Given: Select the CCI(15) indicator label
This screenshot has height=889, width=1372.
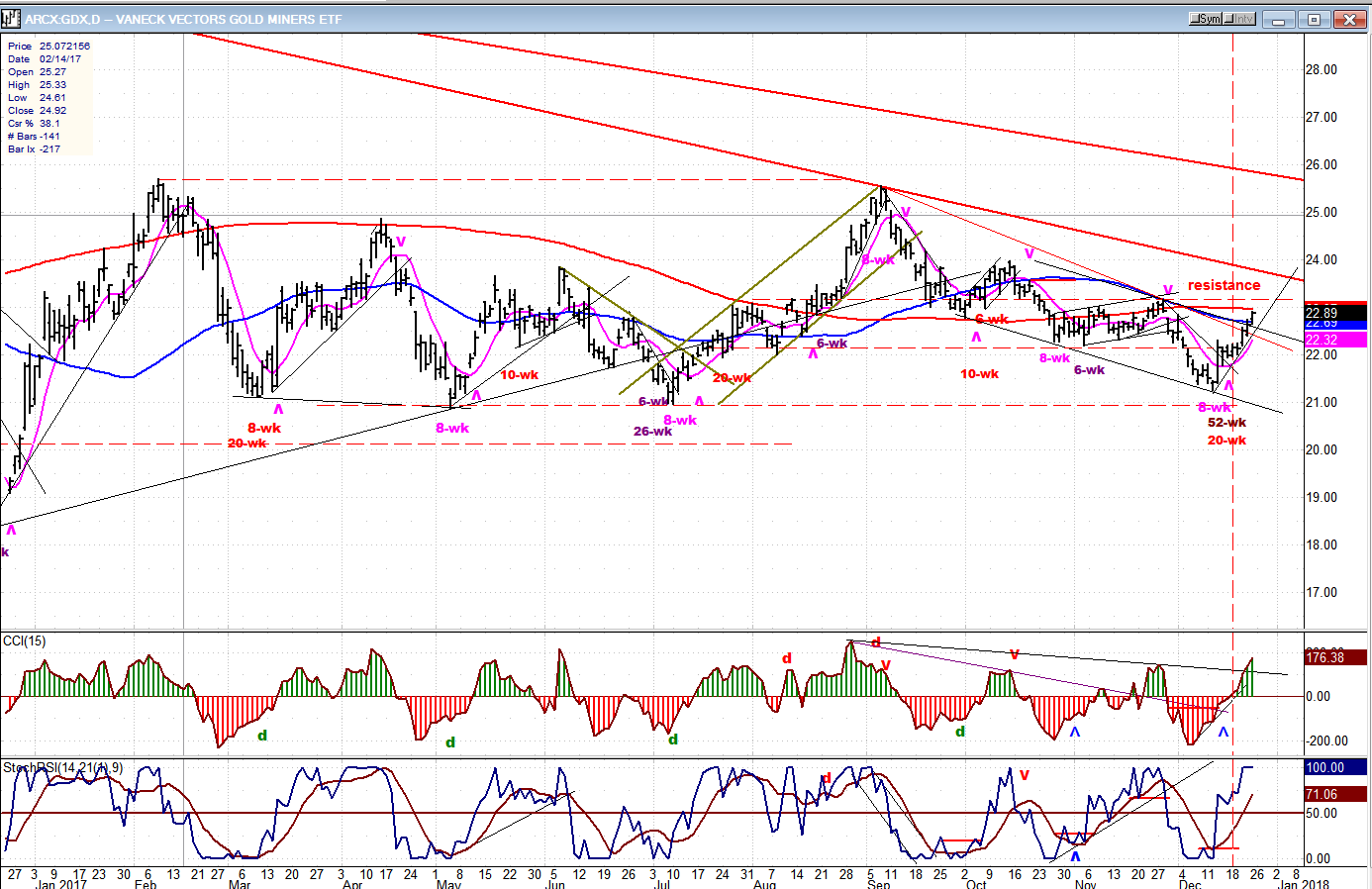Looking at the screenshot, I should pyautogui.click(x=24, y=642).
